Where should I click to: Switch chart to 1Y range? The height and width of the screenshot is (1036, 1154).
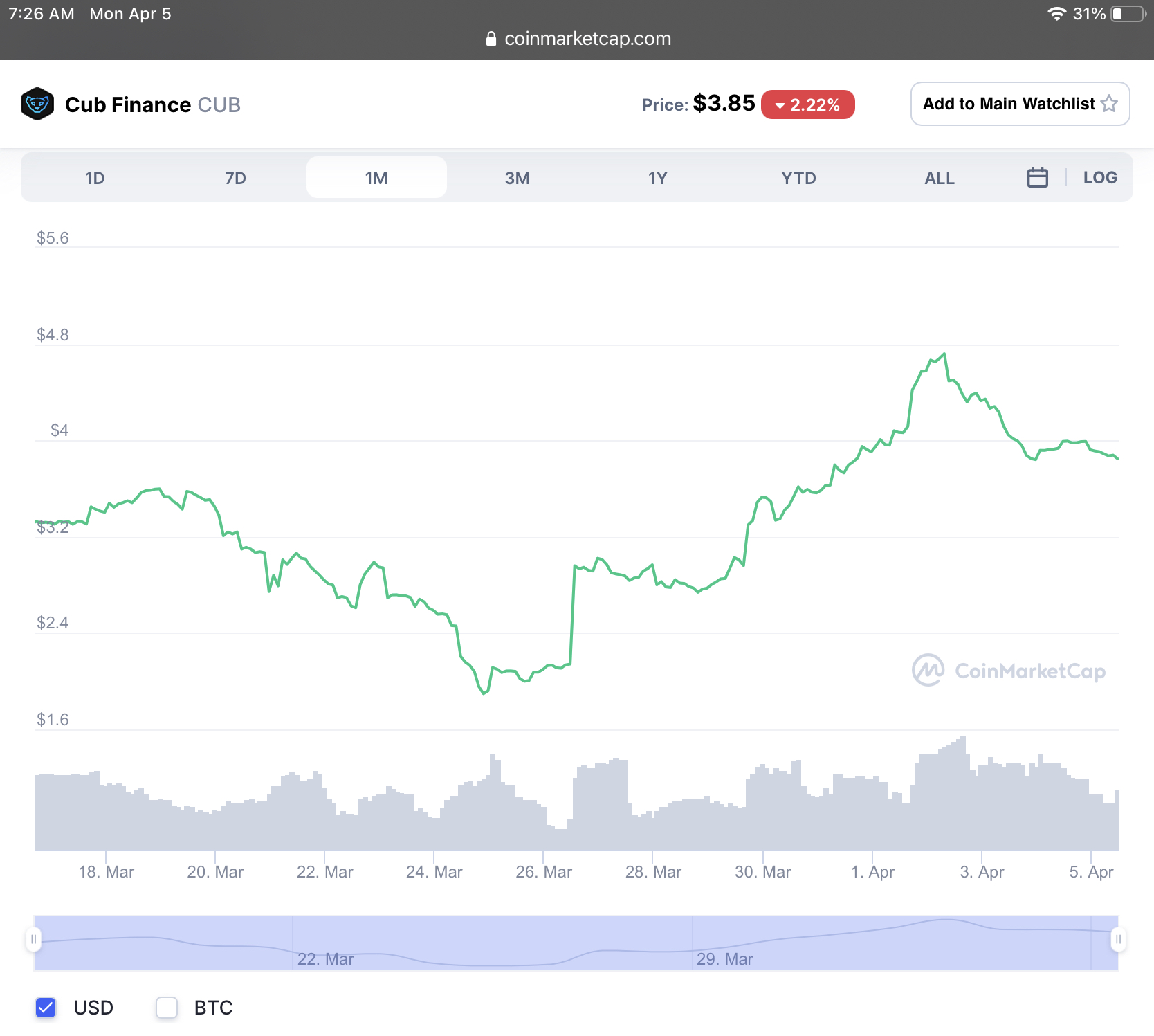point(657,178)
